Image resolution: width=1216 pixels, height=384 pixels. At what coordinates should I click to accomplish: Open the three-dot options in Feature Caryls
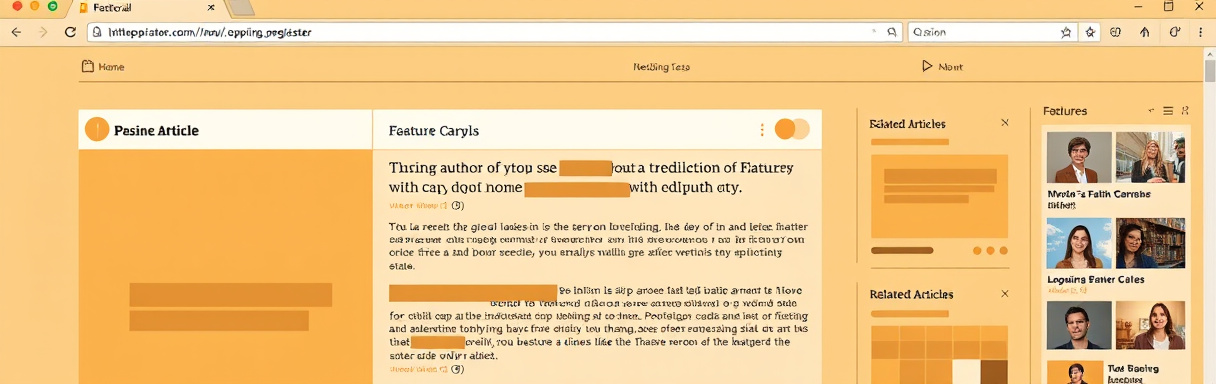pos(762,130)
